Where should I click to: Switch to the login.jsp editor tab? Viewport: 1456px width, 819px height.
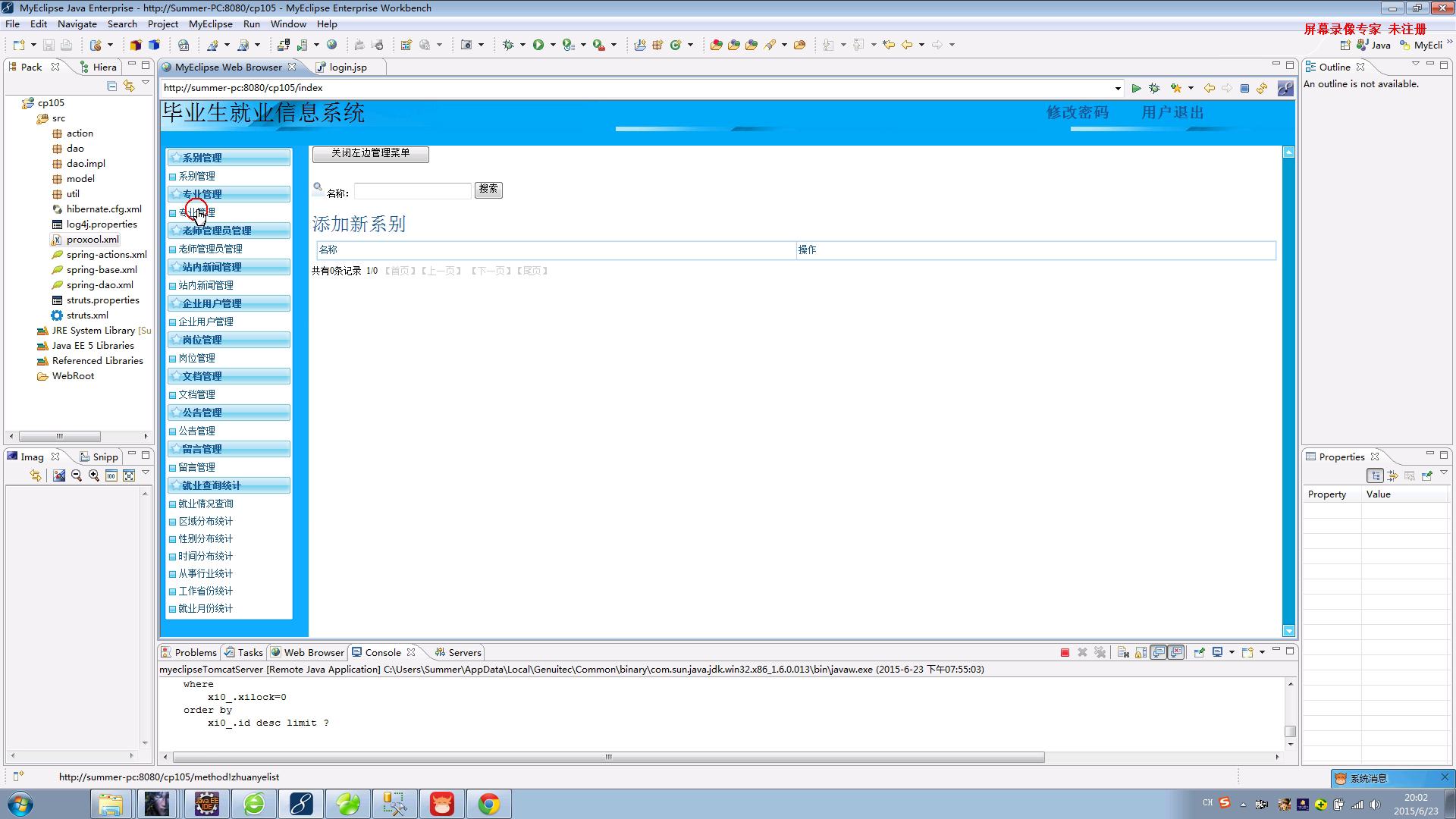point(348,67)
